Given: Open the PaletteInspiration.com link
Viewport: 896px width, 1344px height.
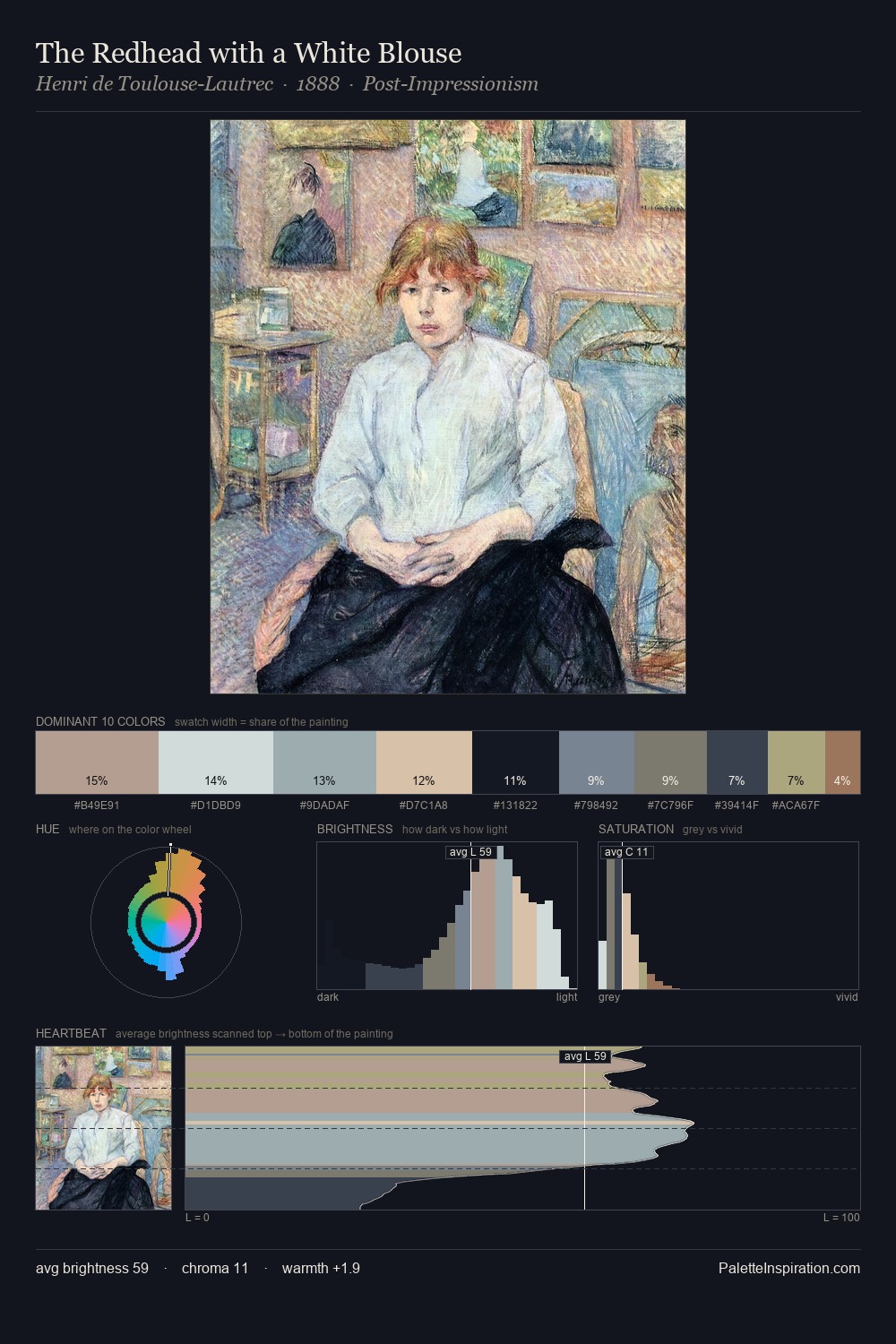Looking at the screenshot, I should [x=789, y=1268].
